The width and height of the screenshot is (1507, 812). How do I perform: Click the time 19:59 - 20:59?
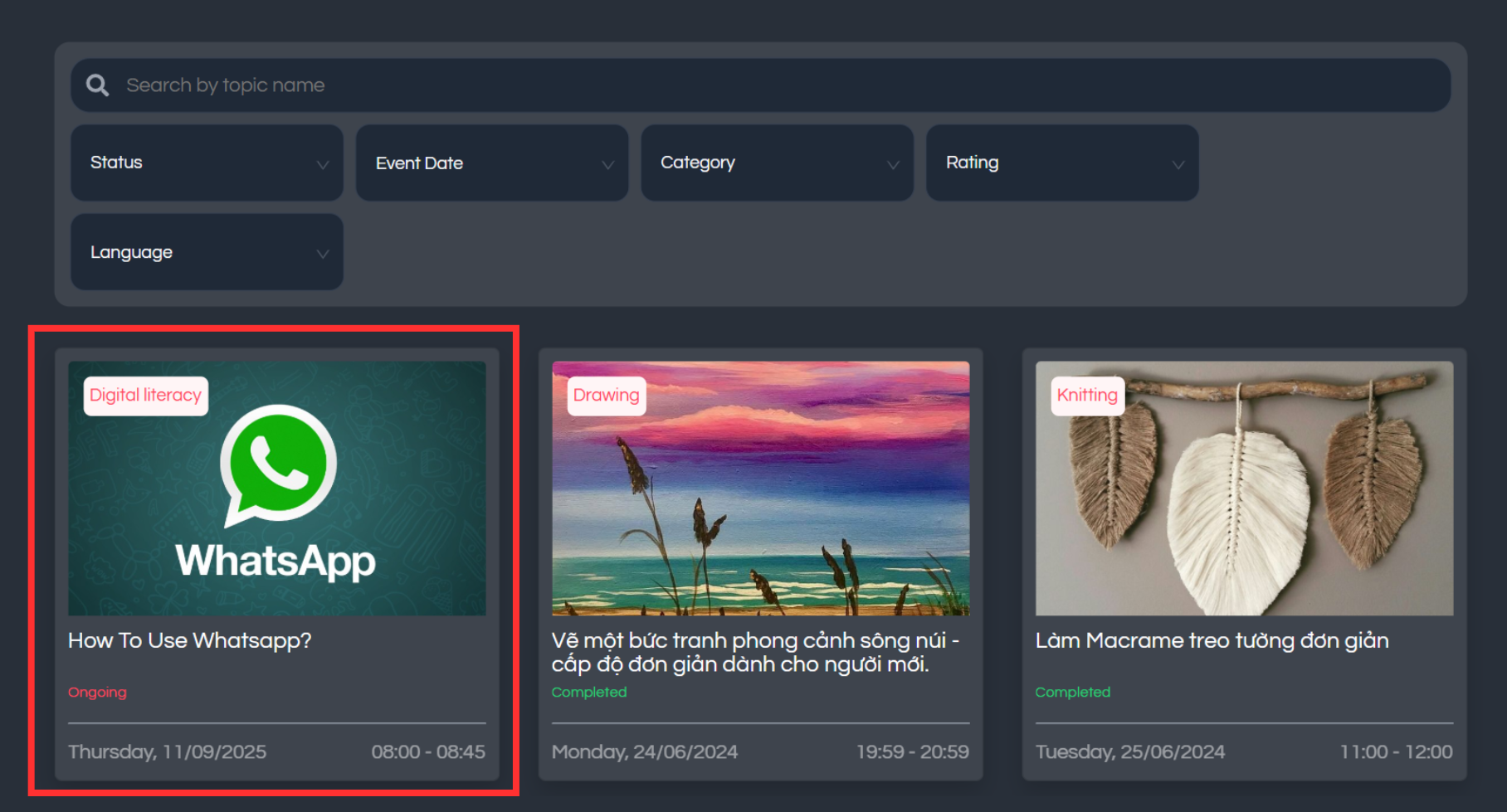(x=913, y=752)
